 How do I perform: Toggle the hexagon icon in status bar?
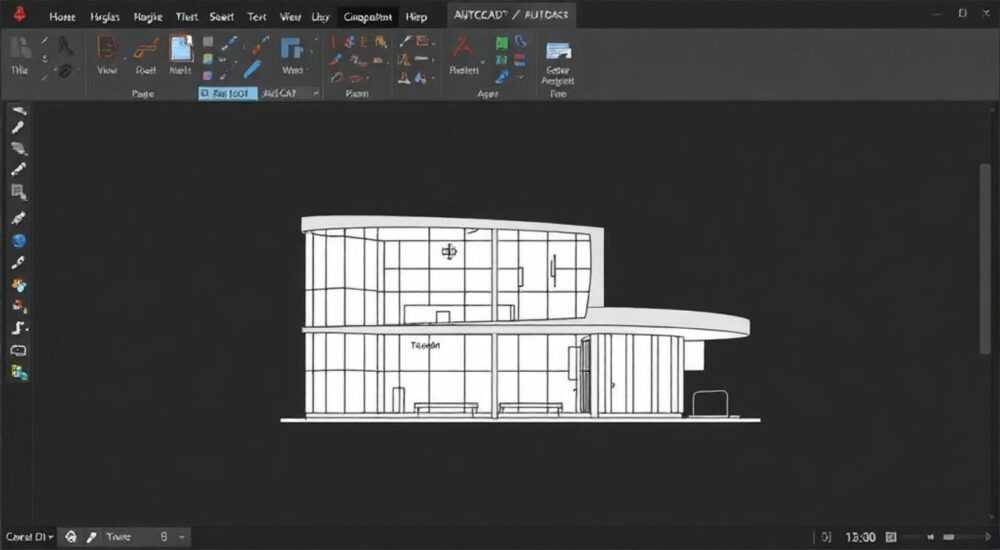point(71,537)
